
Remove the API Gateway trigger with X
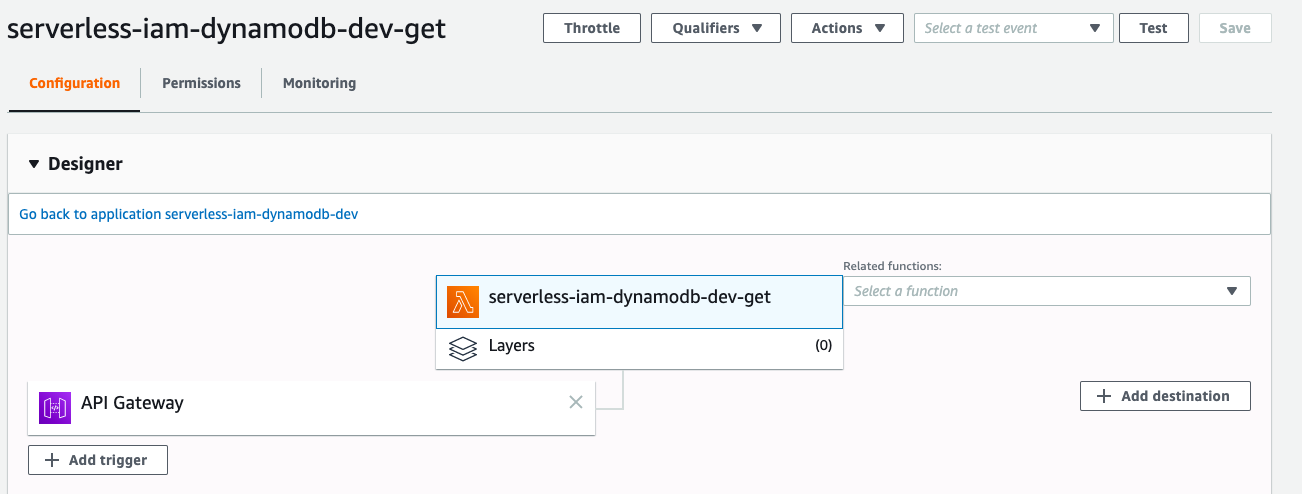[x=576, y=402]
